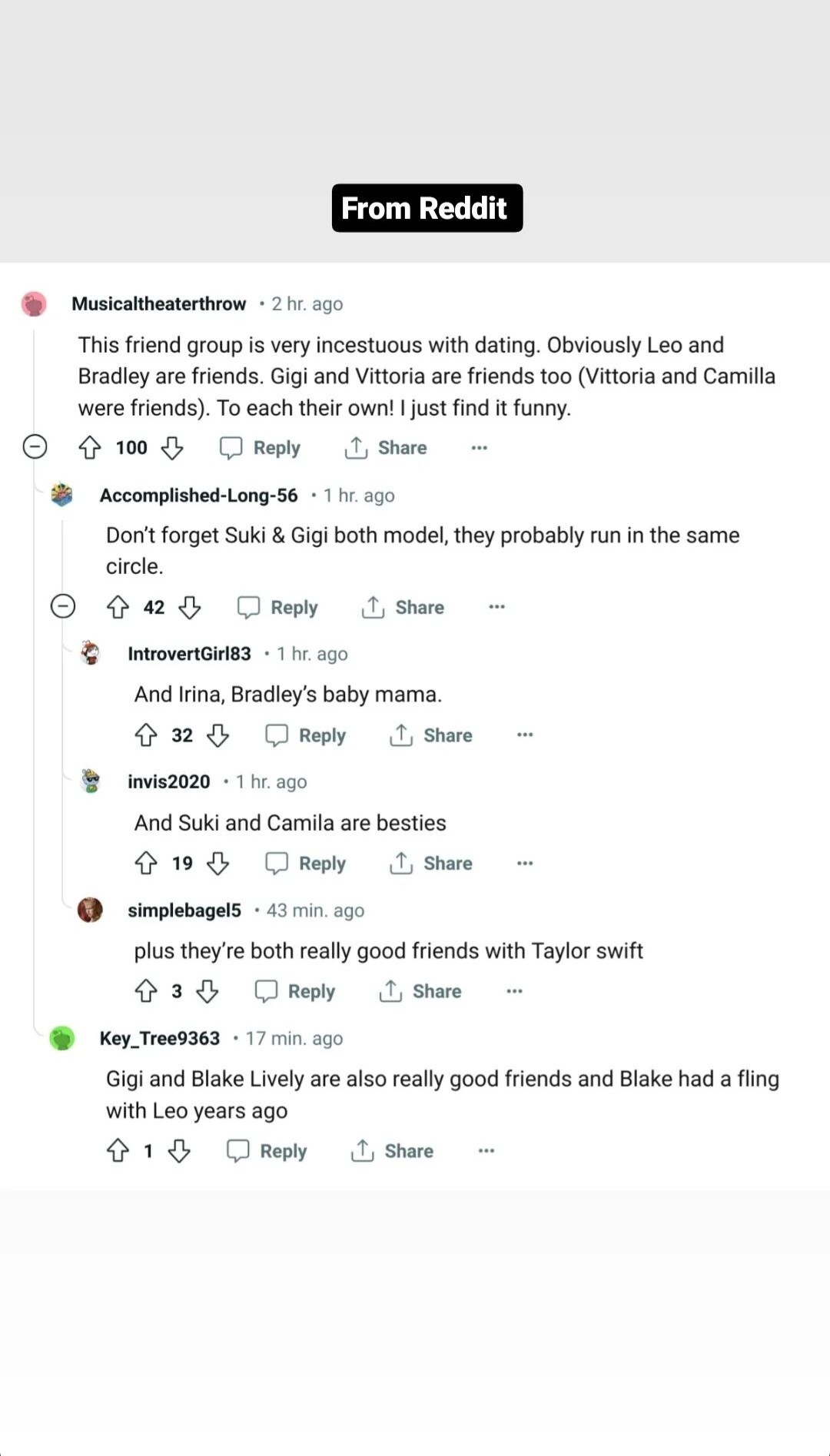The height and width of the screenshot is (1456, 830).
Task: Downvote IntrovertGirl83's comment
Action: 218,735
